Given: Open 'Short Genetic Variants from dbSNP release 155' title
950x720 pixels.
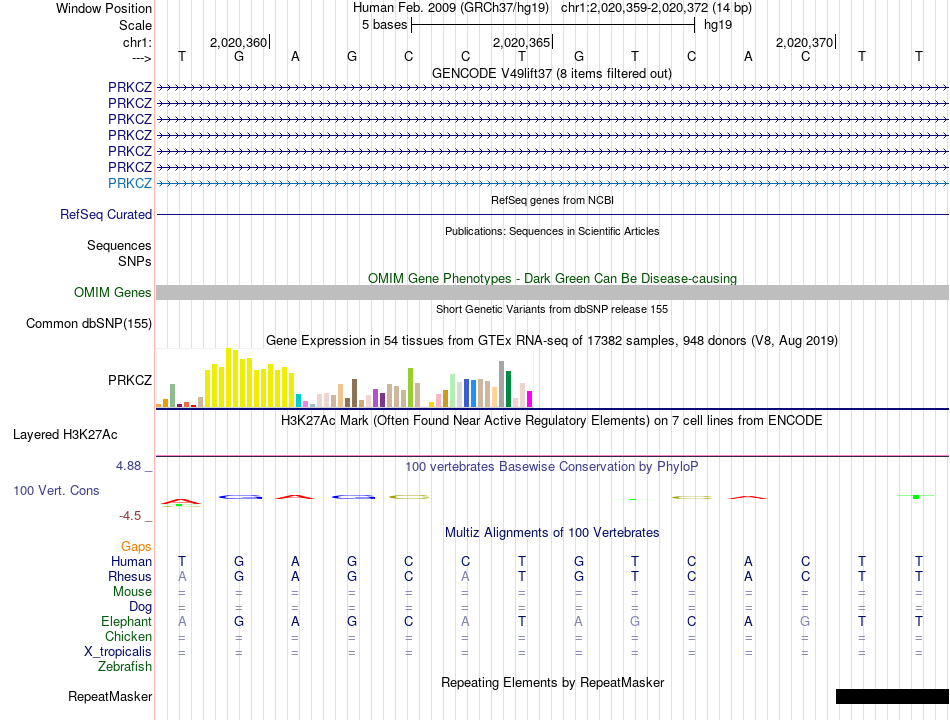Looking at the screenshot, I should point(552,309).
